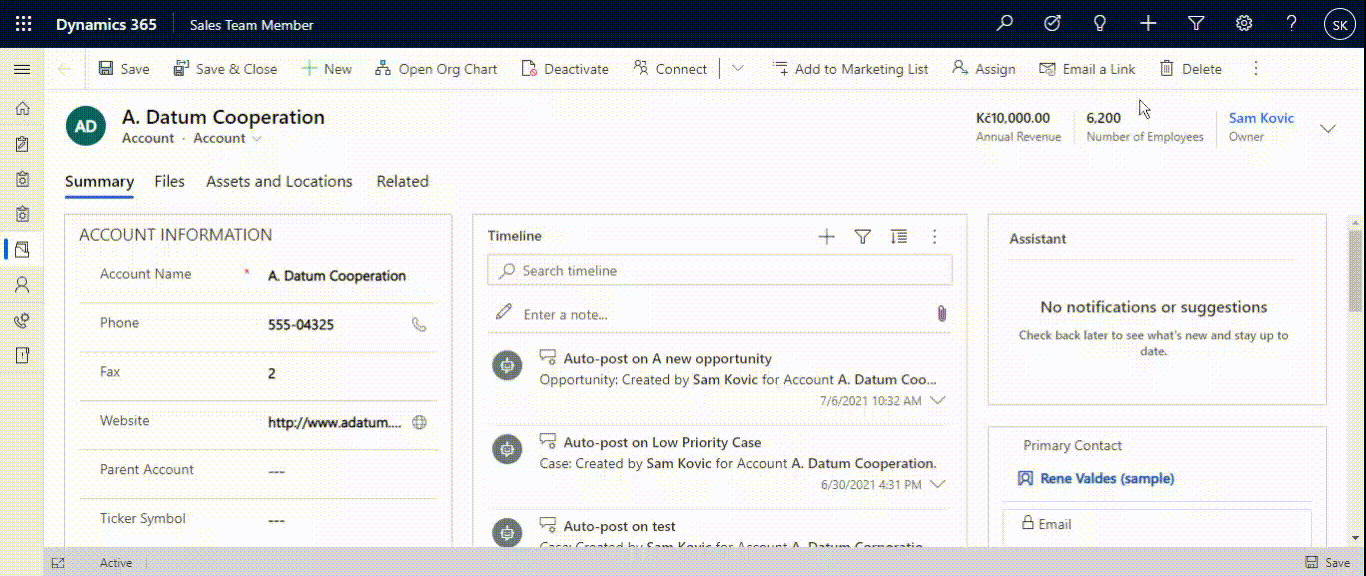Image resolution: width=1366 pixels, height=576 pixels.
Task: Open the task flow target icon
Action: (1052, 24)
